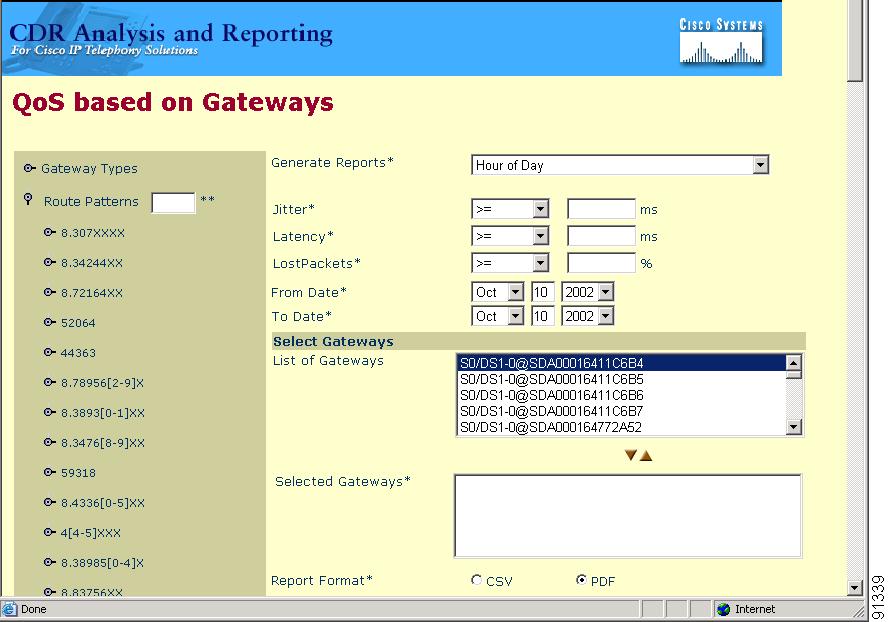888x622 pixels.
Task: Open the Latency operator dropdown
Action: [x=541, y=236]
